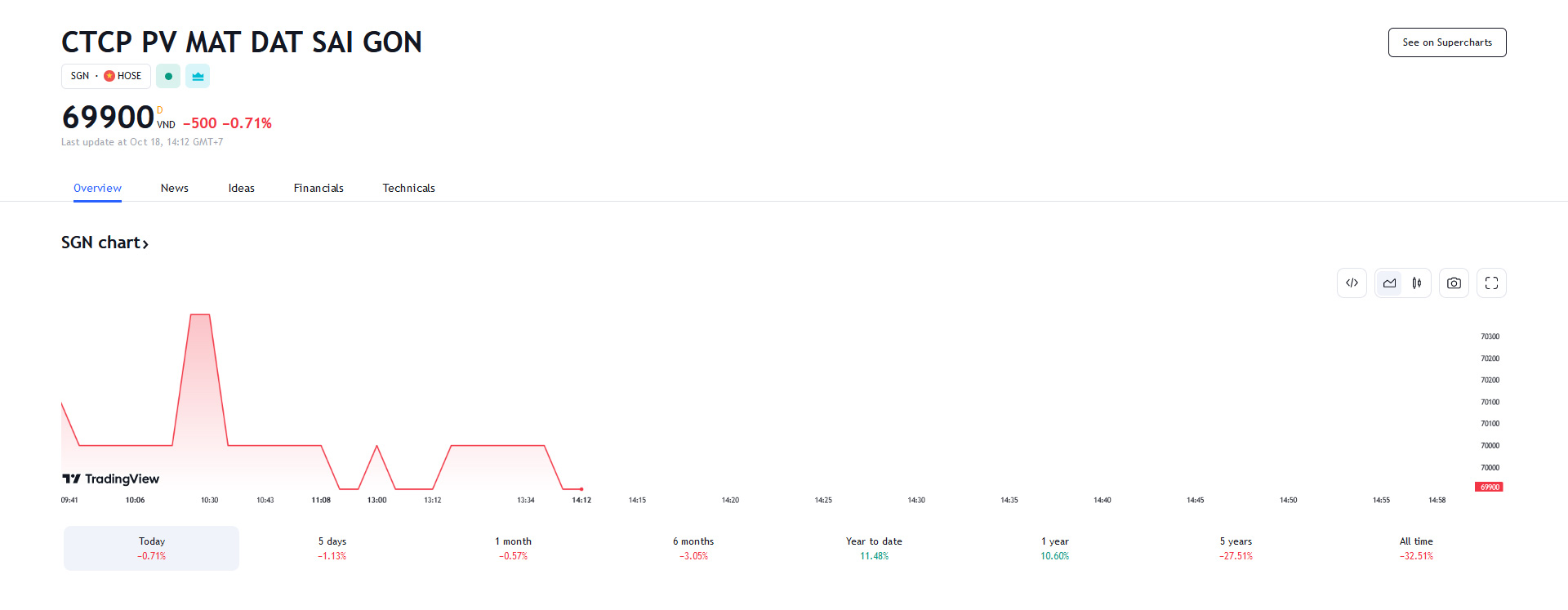Open the SGN HOSE symbol selector
The height and width of the screenshot is (610, 1568).
point(105,76)
